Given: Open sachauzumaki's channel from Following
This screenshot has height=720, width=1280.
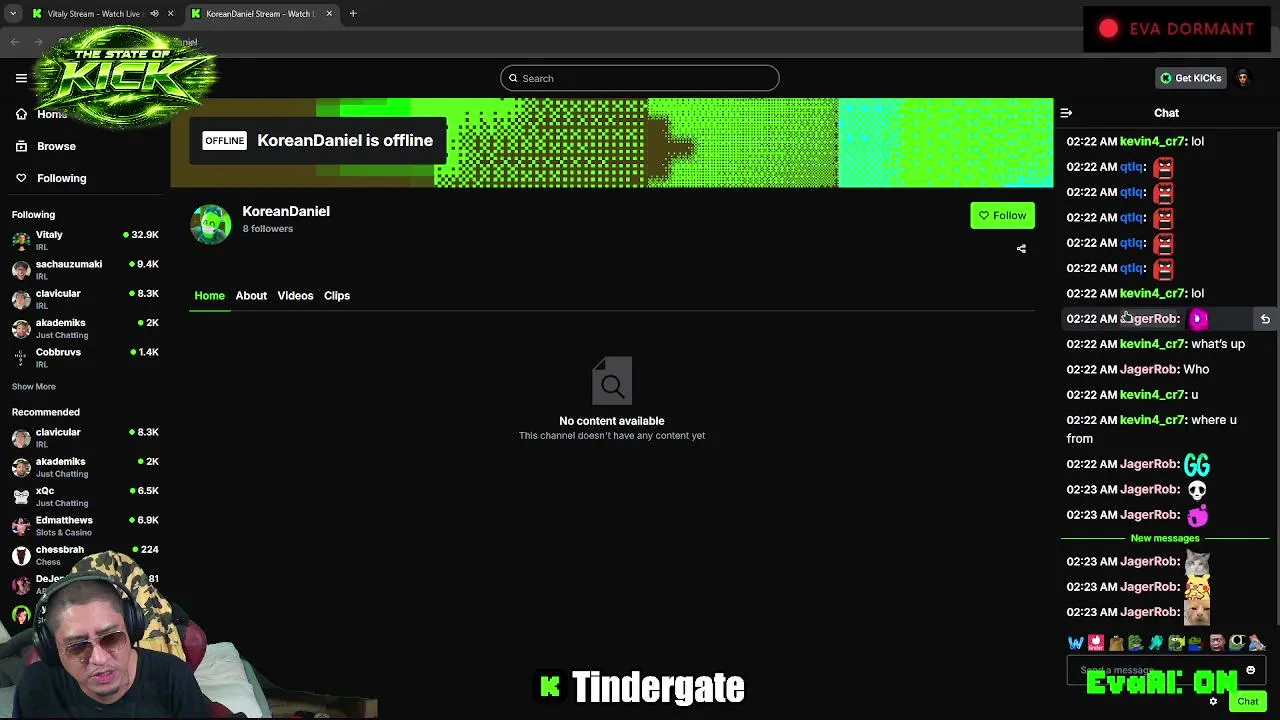Looking at the screenshot, I should point(85,270).
